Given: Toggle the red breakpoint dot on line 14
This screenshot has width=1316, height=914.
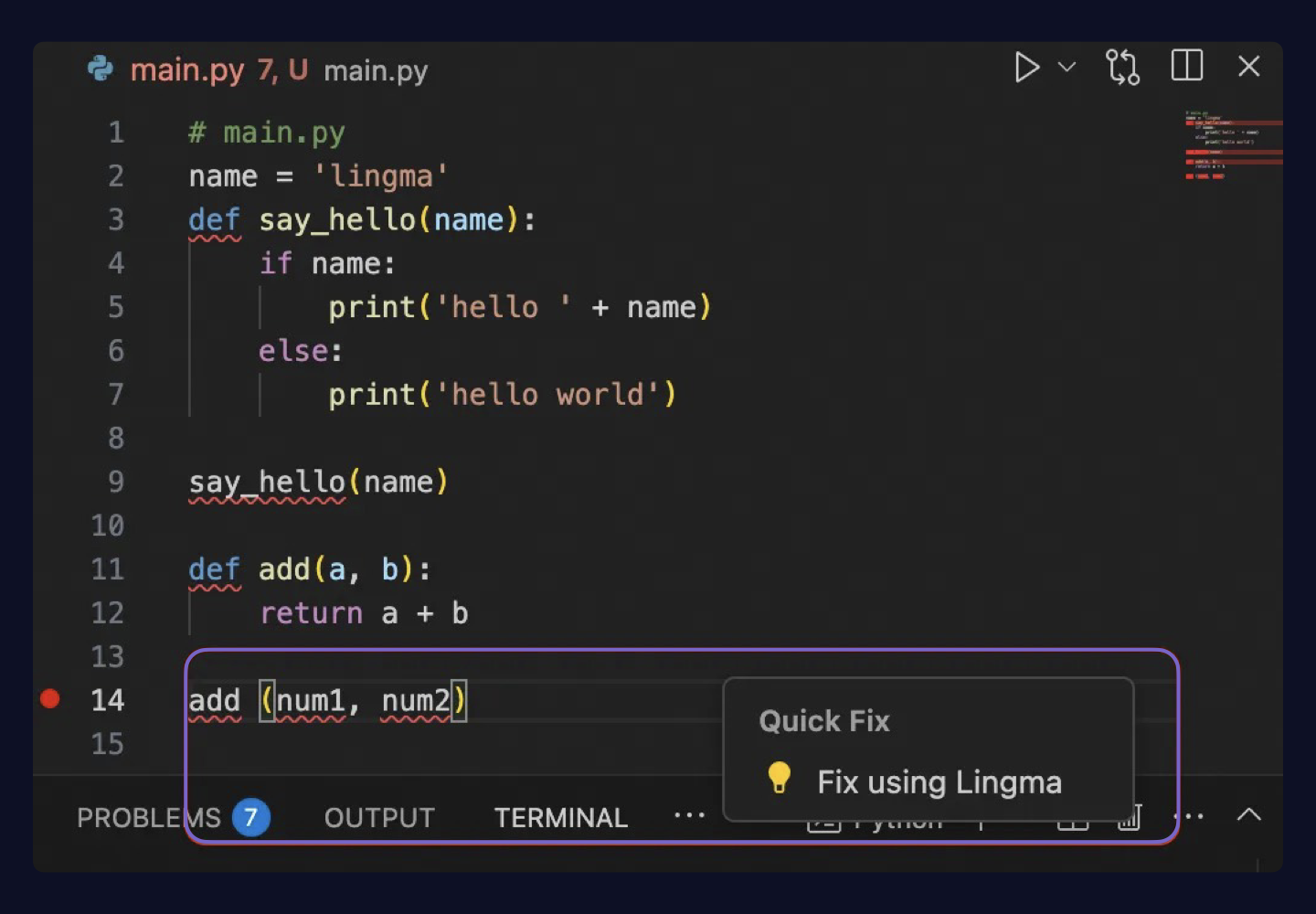Looking at the screenshot, I should click(x=50, y=699).
